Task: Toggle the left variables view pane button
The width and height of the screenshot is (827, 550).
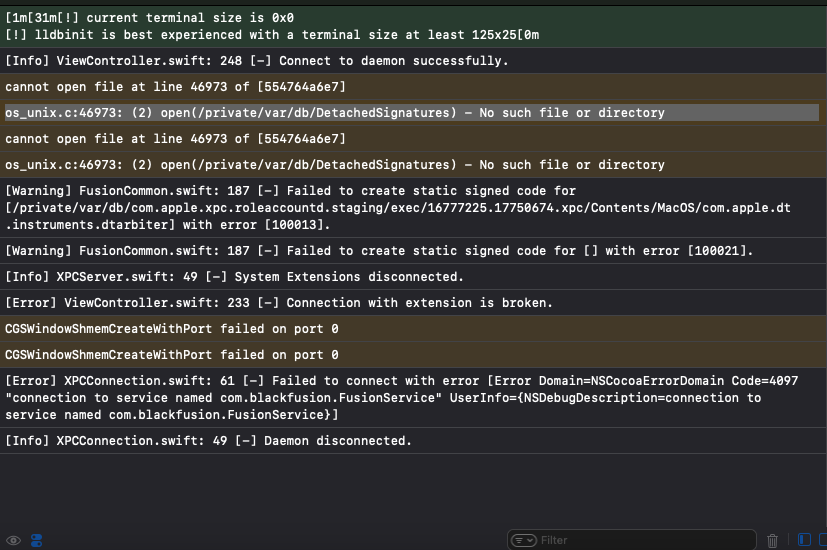Action: click(x=805, y=540)
